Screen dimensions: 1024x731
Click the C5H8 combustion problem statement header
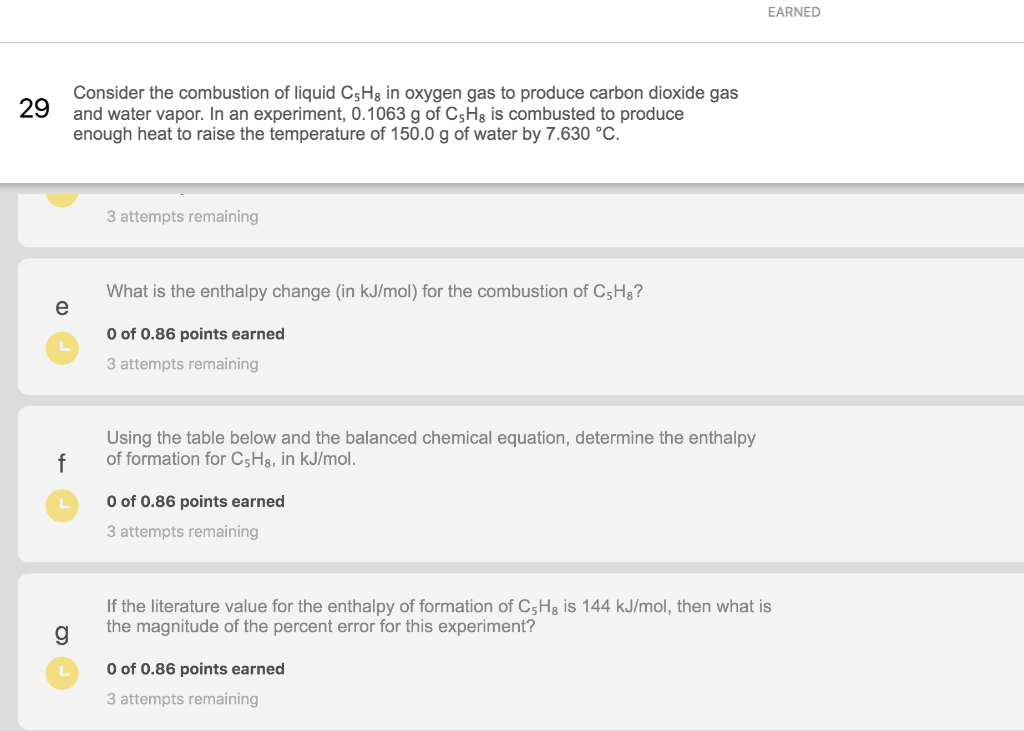tap(406, 113)
